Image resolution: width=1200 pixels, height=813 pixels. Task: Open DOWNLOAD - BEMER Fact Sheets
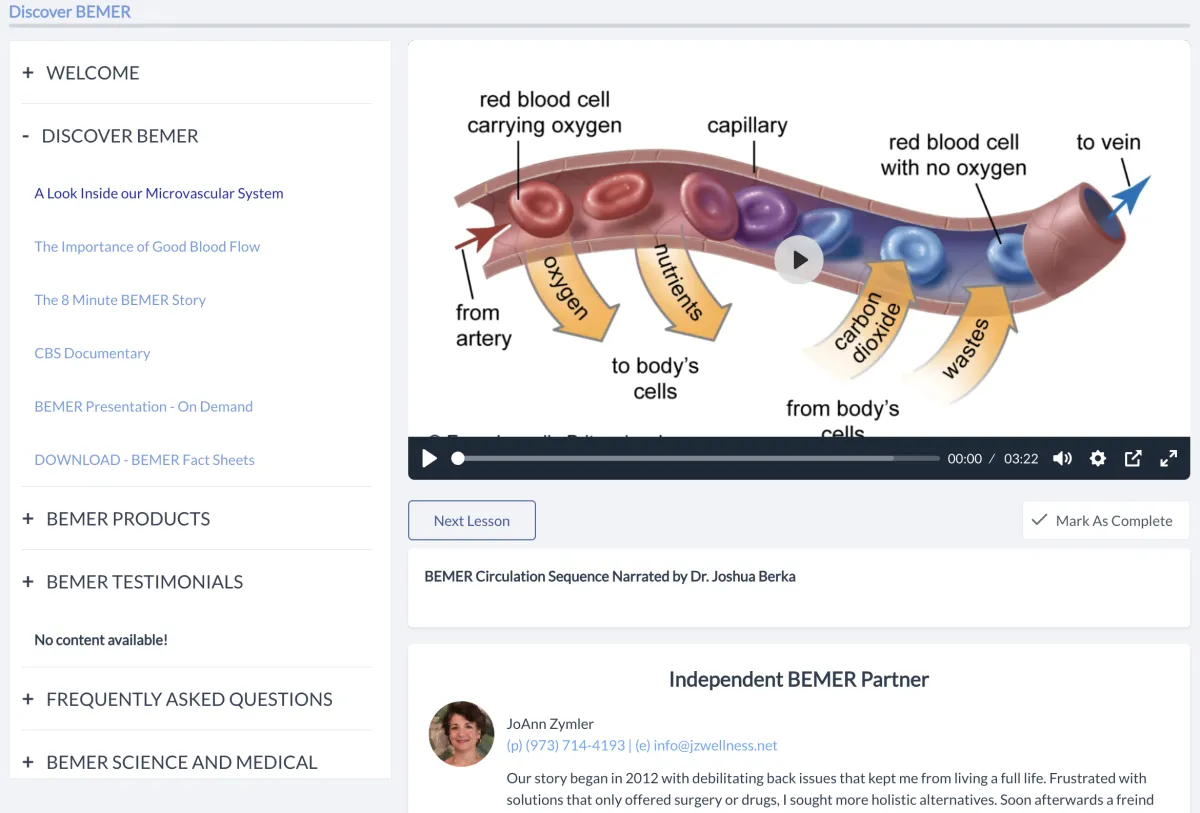click(144, 460)
